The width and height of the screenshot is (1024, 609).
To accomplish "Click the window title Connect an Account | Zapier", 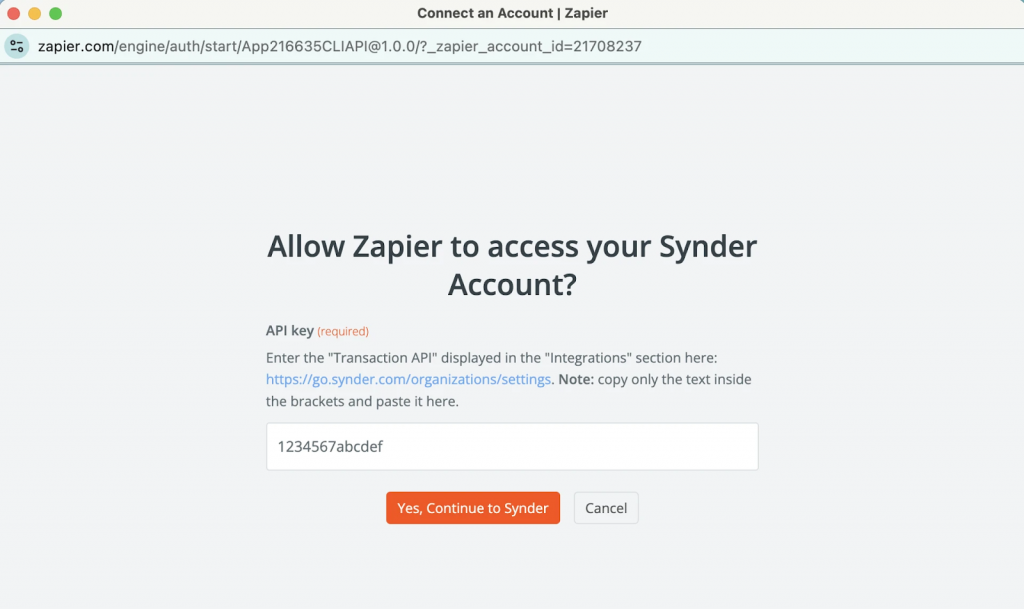I will [512, 13].
